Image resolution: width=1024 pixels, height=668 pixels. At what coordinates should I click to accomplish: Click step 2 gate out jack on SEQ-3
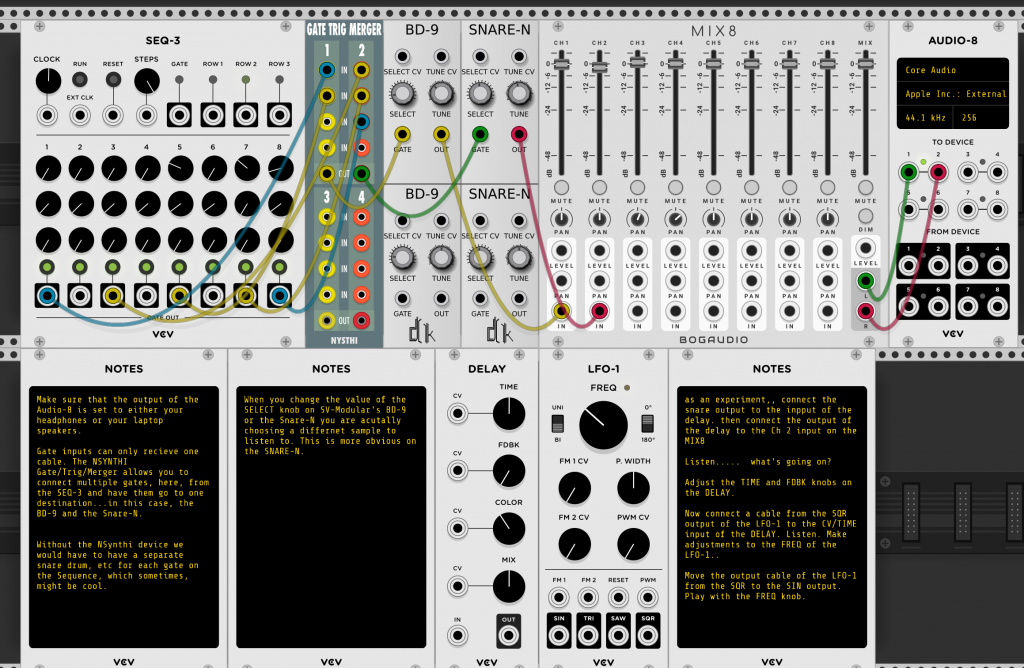(80, 296)
